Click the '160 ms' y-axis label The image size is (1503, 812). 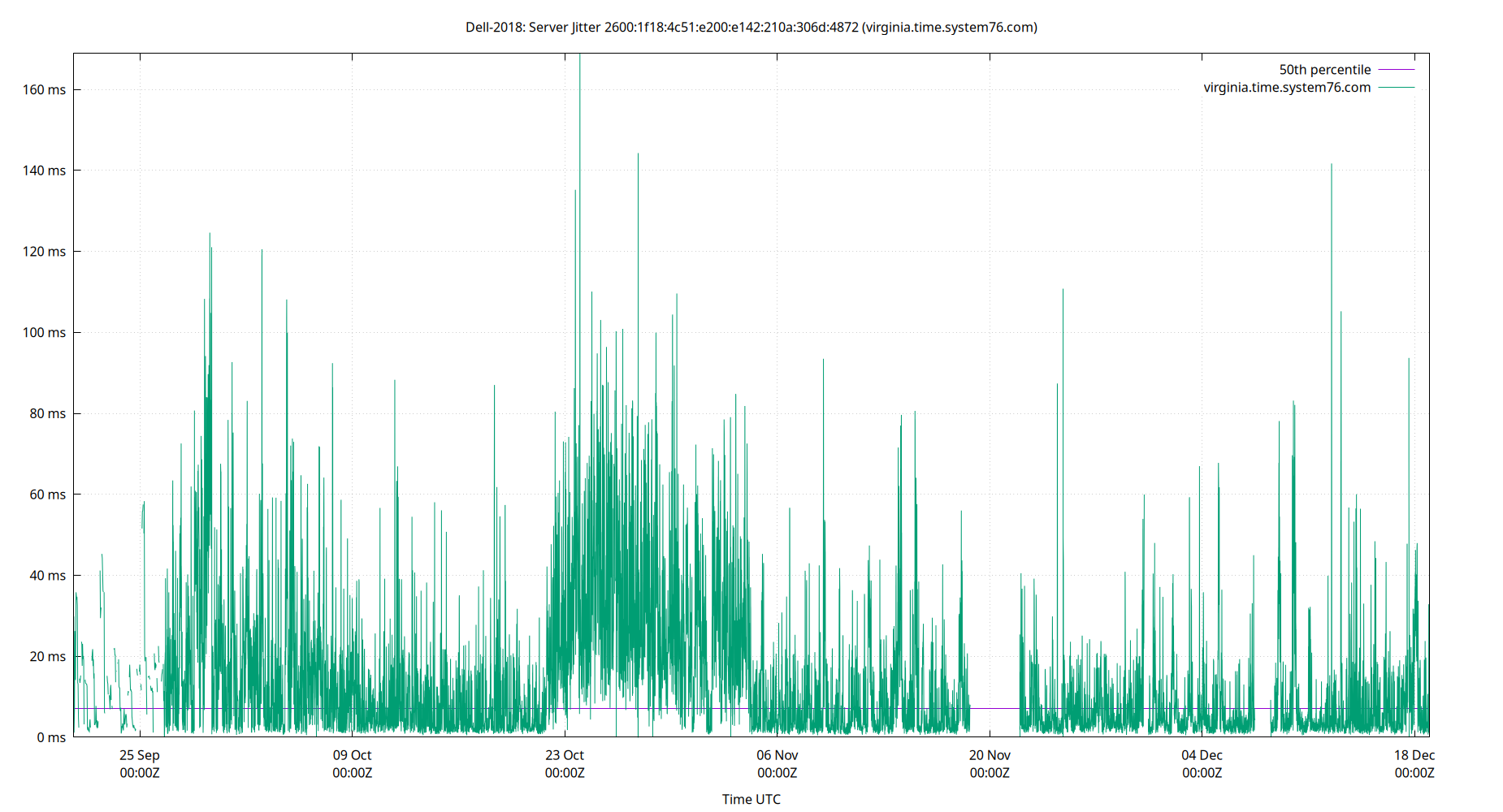[44, 90]
